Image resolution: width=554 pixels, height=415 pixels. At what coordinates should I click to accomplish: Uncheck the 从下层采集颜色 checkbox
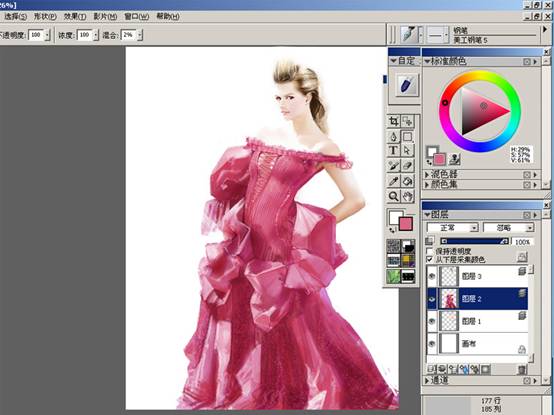[x=430, y=259]
